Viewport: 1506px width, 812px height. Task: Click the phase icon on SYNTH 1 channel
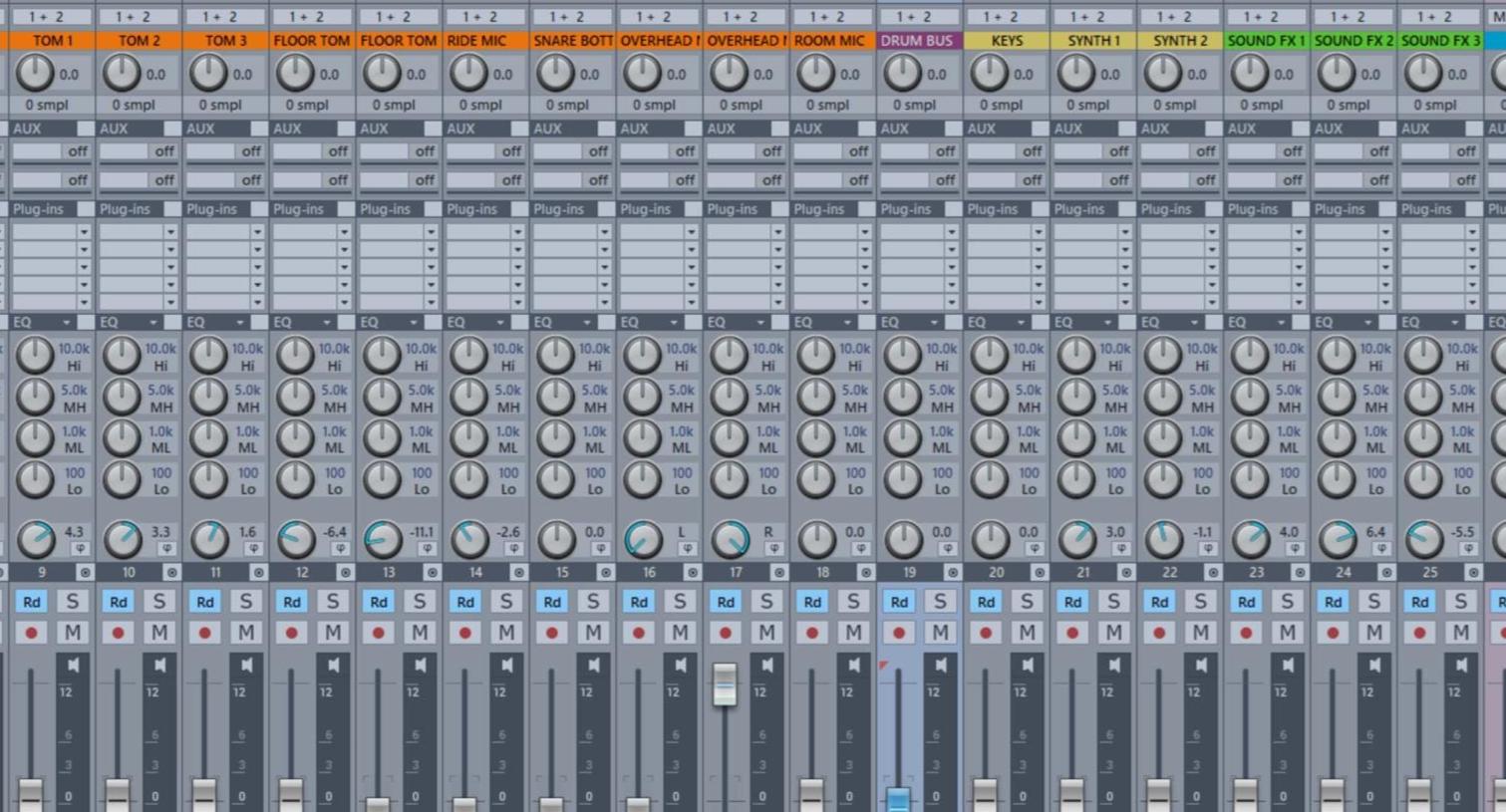click(x=1121, y=549)
